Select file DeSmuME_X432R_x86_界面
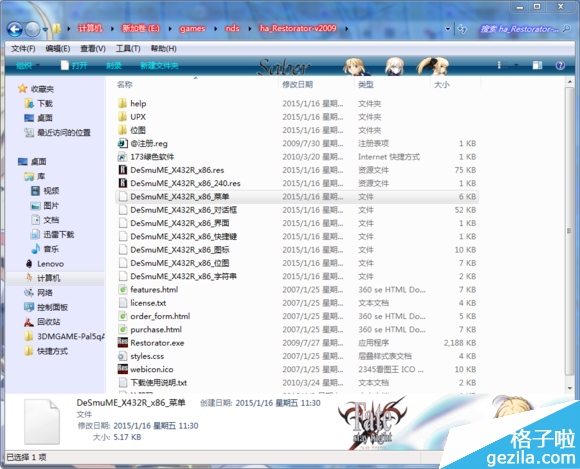This screenshot has width=580, height=469. [x=297, y=223]
